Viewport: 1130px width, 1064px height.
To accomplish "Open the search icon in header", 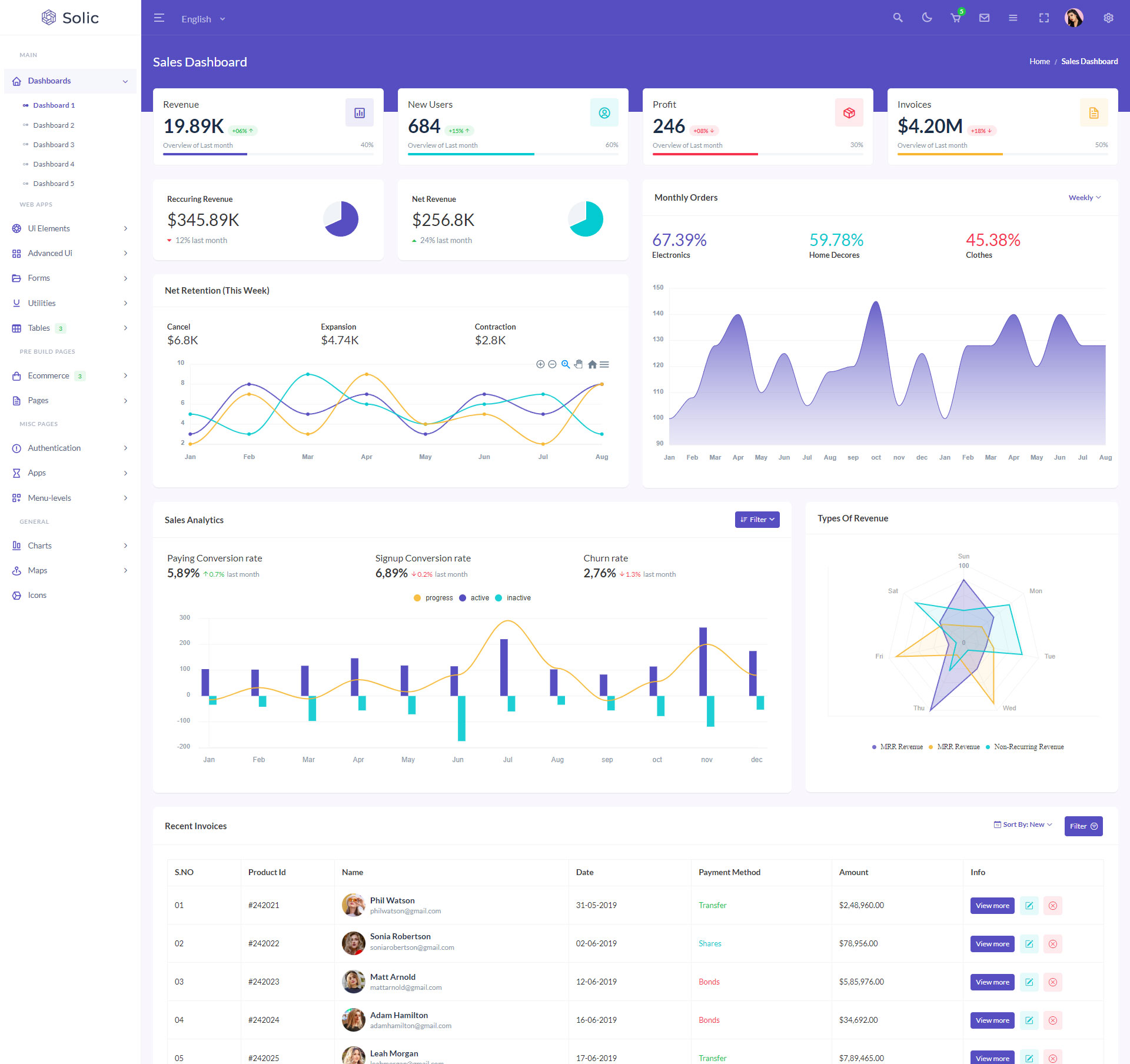I will tap(898, 18).
